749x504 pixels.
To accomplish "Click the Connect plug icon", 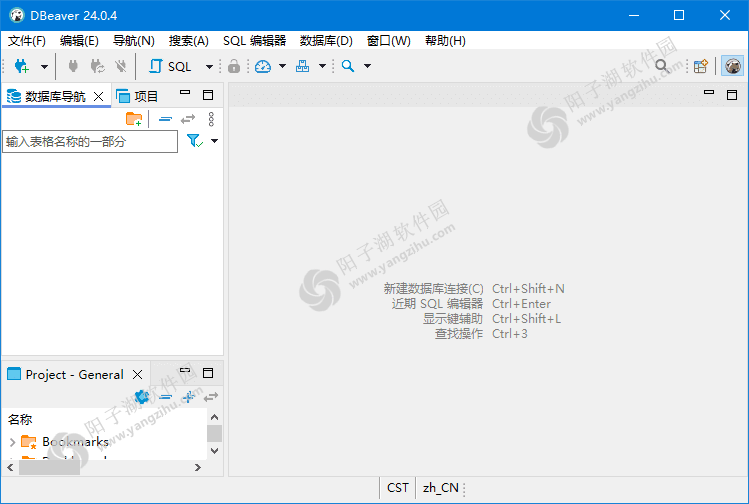I will (73, 66).
